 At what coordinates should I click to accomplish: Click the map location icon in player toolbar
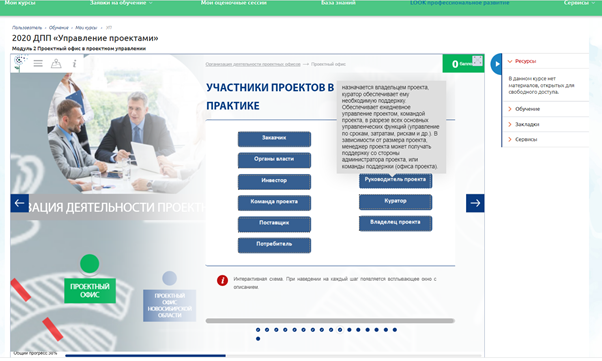coord(56,63)
